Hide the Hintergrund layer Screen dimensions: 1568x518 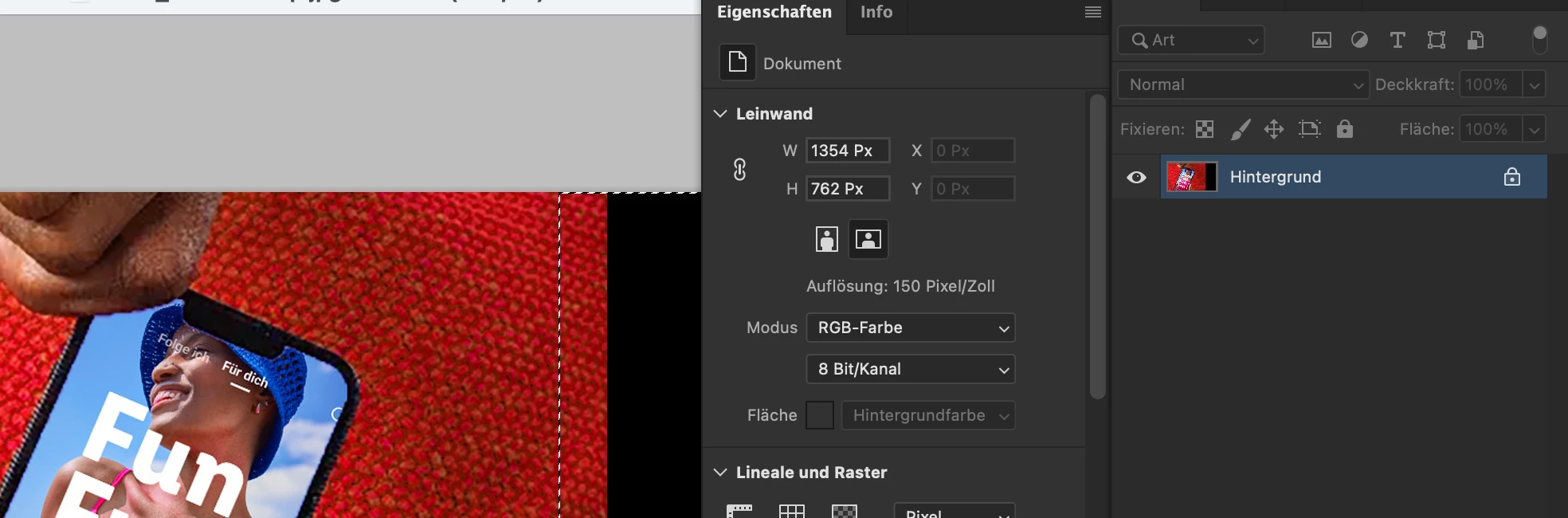click(1137, 177)
